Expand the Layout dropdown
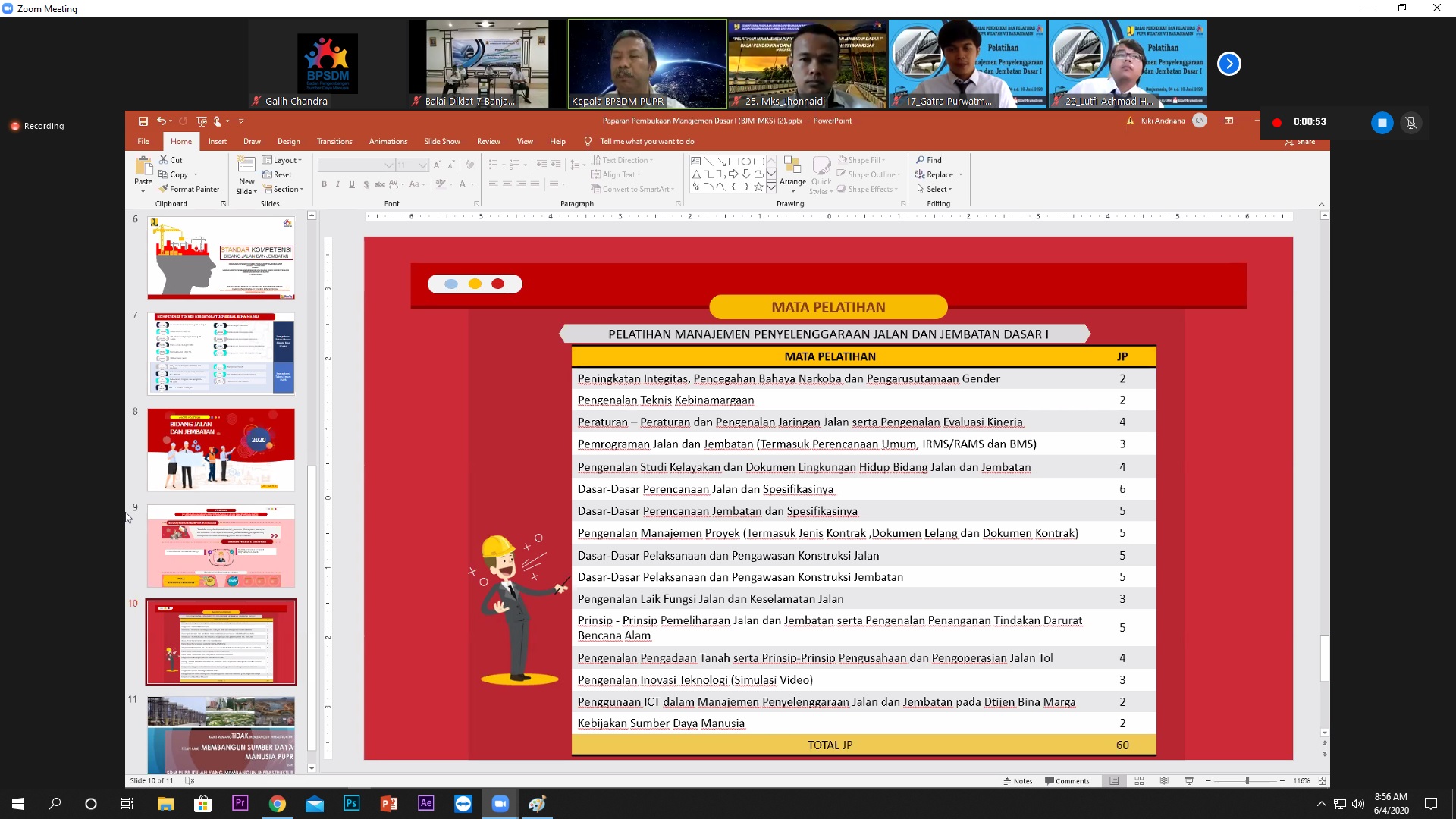The image size is (1456, 819). click(285, 160)
